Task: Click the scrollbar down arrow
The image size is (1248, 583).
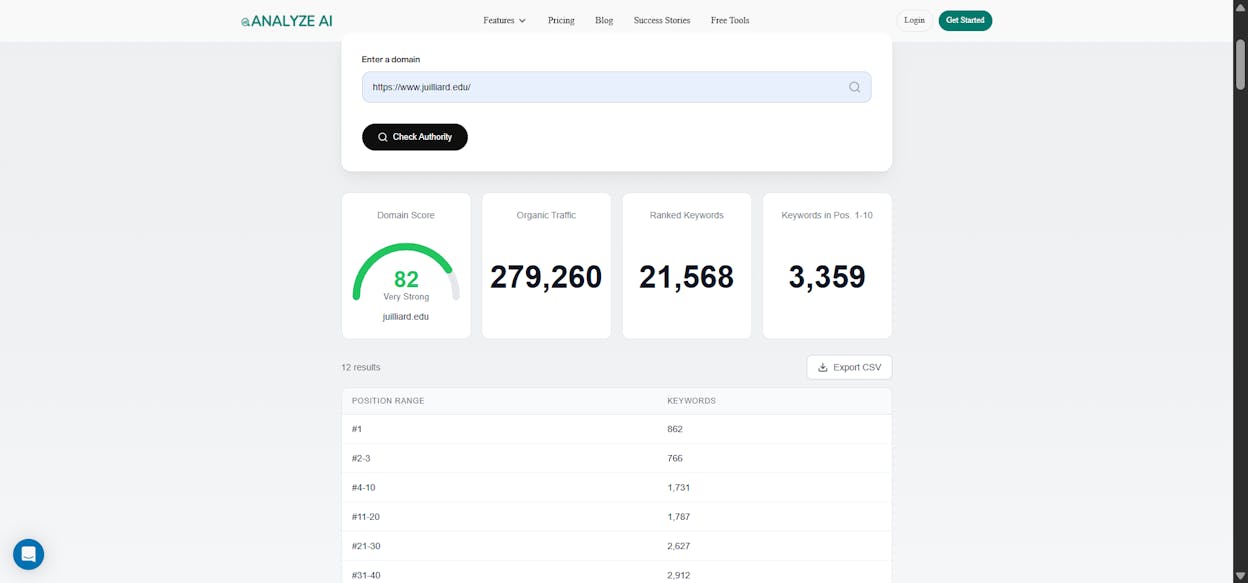Action: point(1240,576)
